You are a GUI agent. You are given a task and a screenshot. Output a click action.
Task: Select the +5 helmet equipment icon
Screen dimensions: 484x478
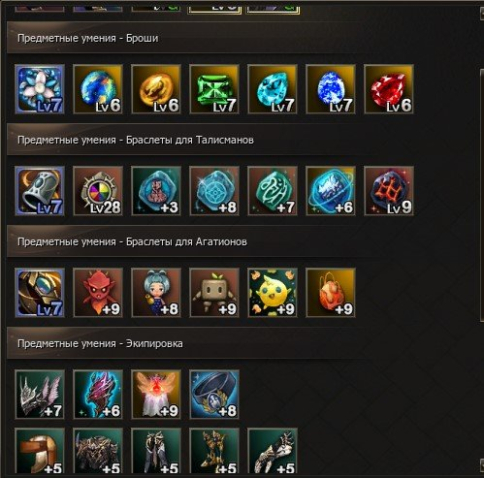coord(40,451)
